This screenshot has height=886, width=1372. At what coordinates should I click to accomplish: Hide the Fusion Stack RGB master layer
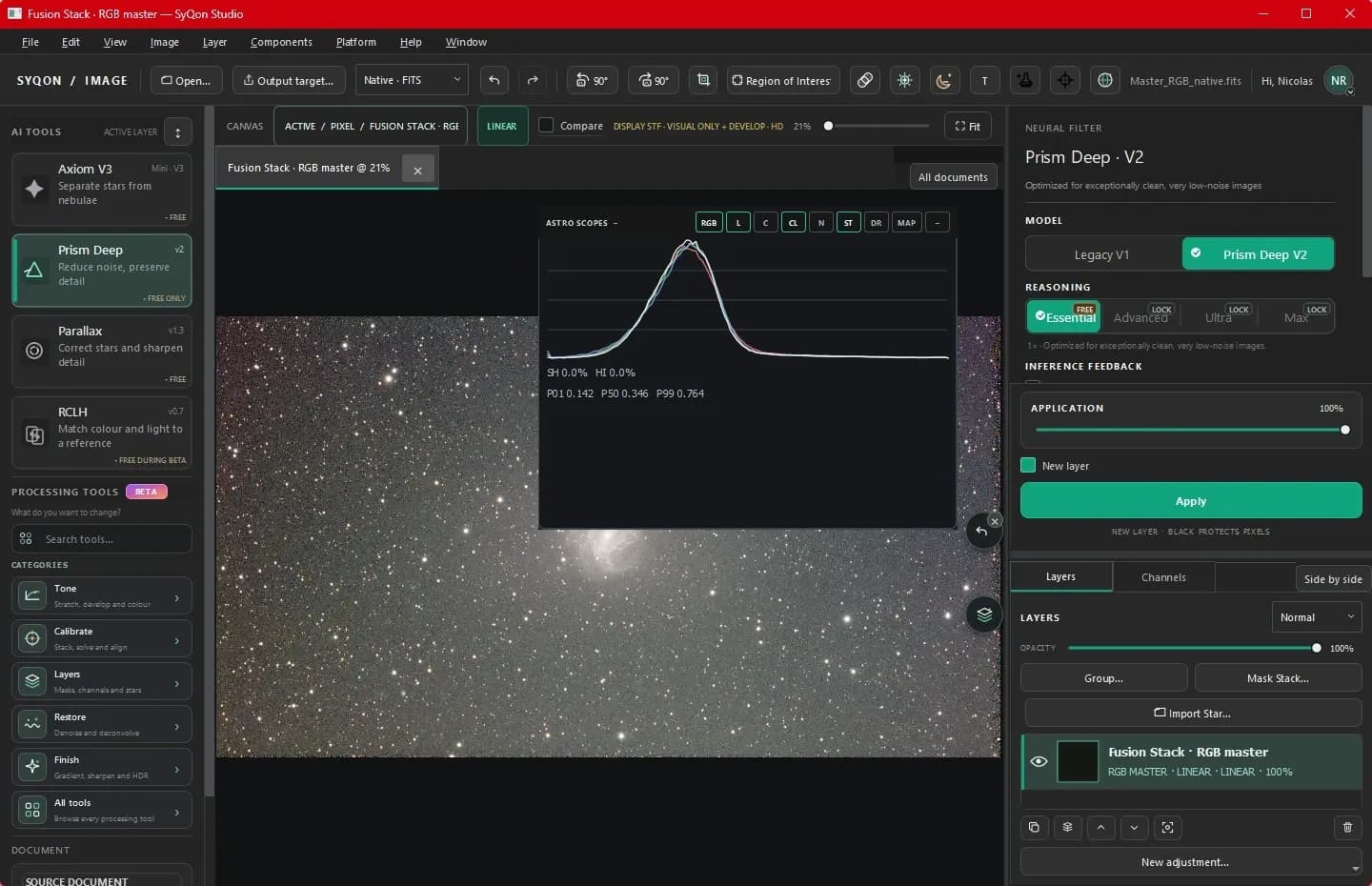(1039, 761)
